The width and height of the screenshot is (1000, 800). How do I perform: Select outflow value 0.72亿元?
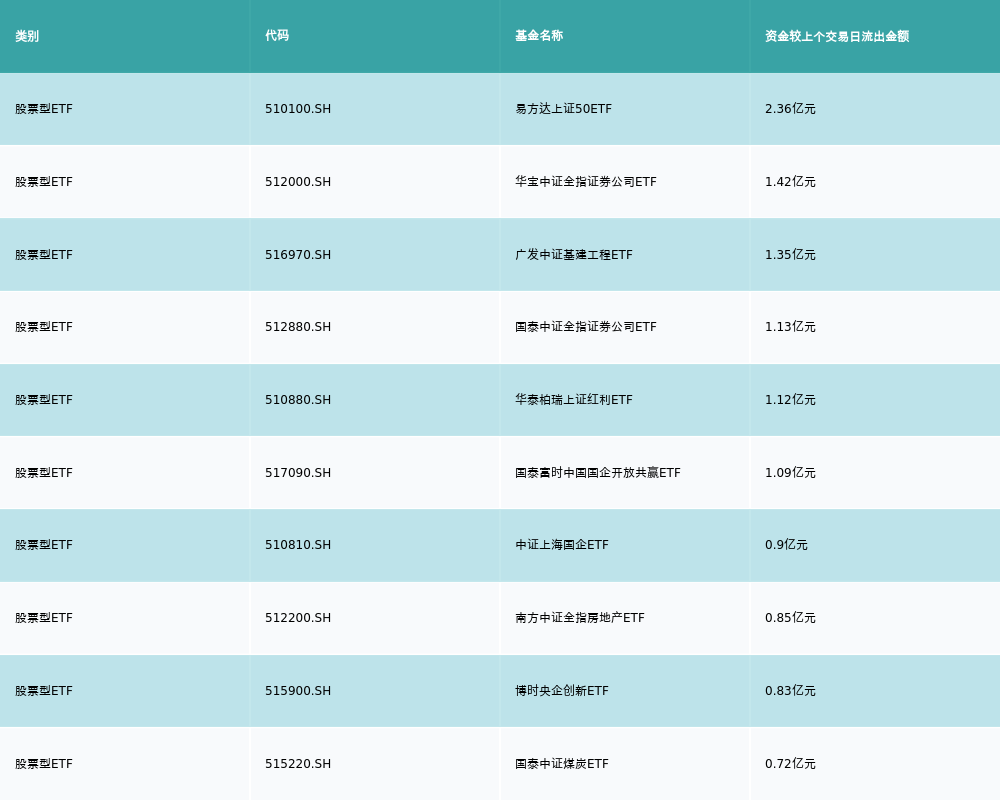coord(790,764)
